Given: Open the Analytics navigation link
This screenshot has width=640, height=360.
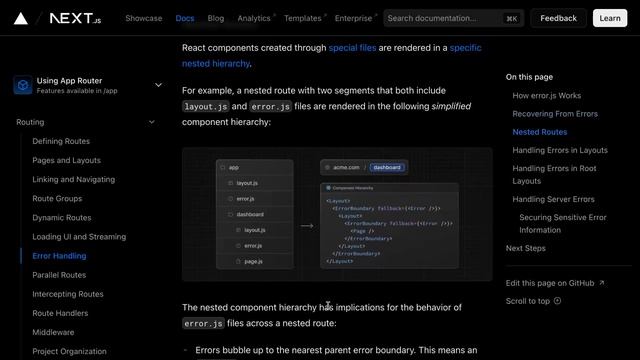Looking at the screenshot, I should tap(254, 18).
